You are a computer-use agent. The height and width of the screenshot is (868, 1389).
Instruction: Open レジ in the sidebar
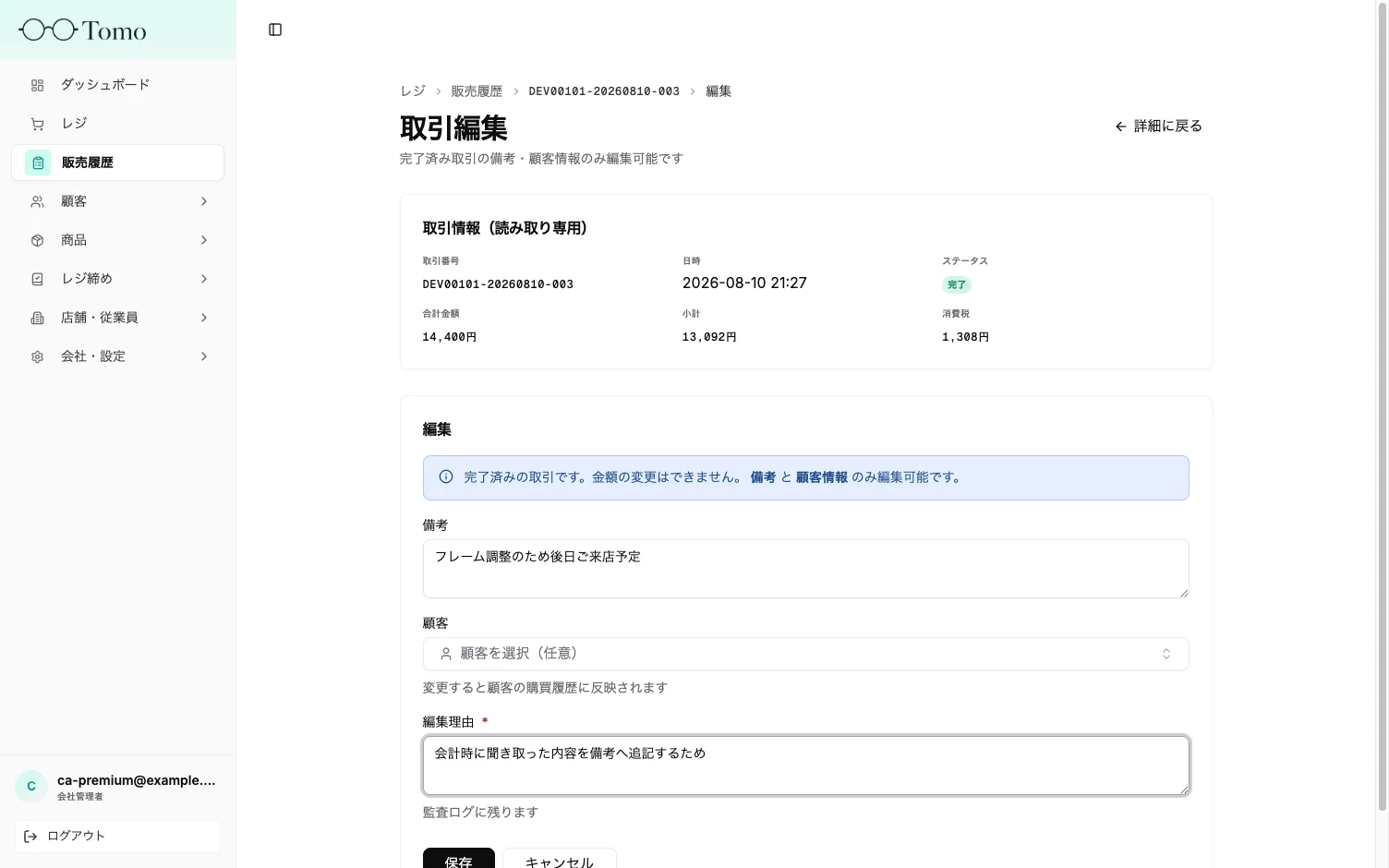click(x=118, y=124)
